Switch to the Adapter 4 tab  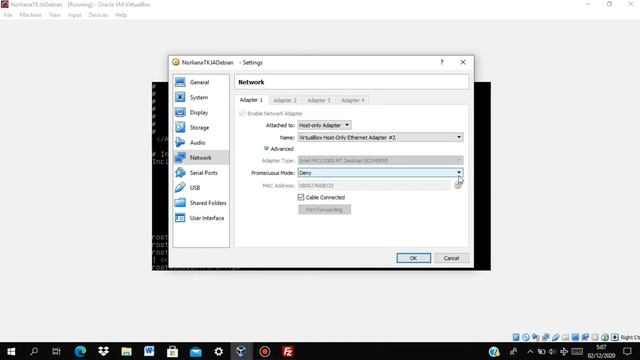[353, 100]
